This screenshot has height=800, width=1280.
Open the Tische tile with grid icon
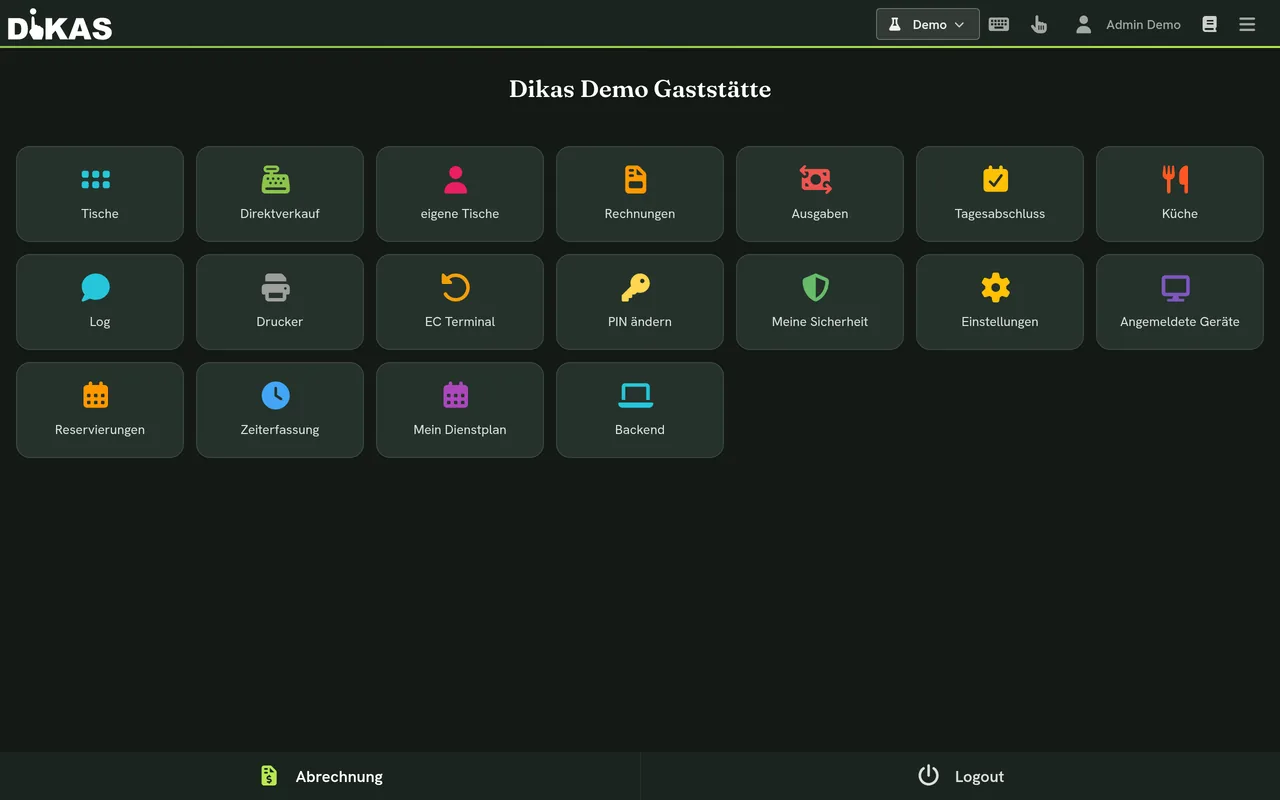click(x=100, y=194)
